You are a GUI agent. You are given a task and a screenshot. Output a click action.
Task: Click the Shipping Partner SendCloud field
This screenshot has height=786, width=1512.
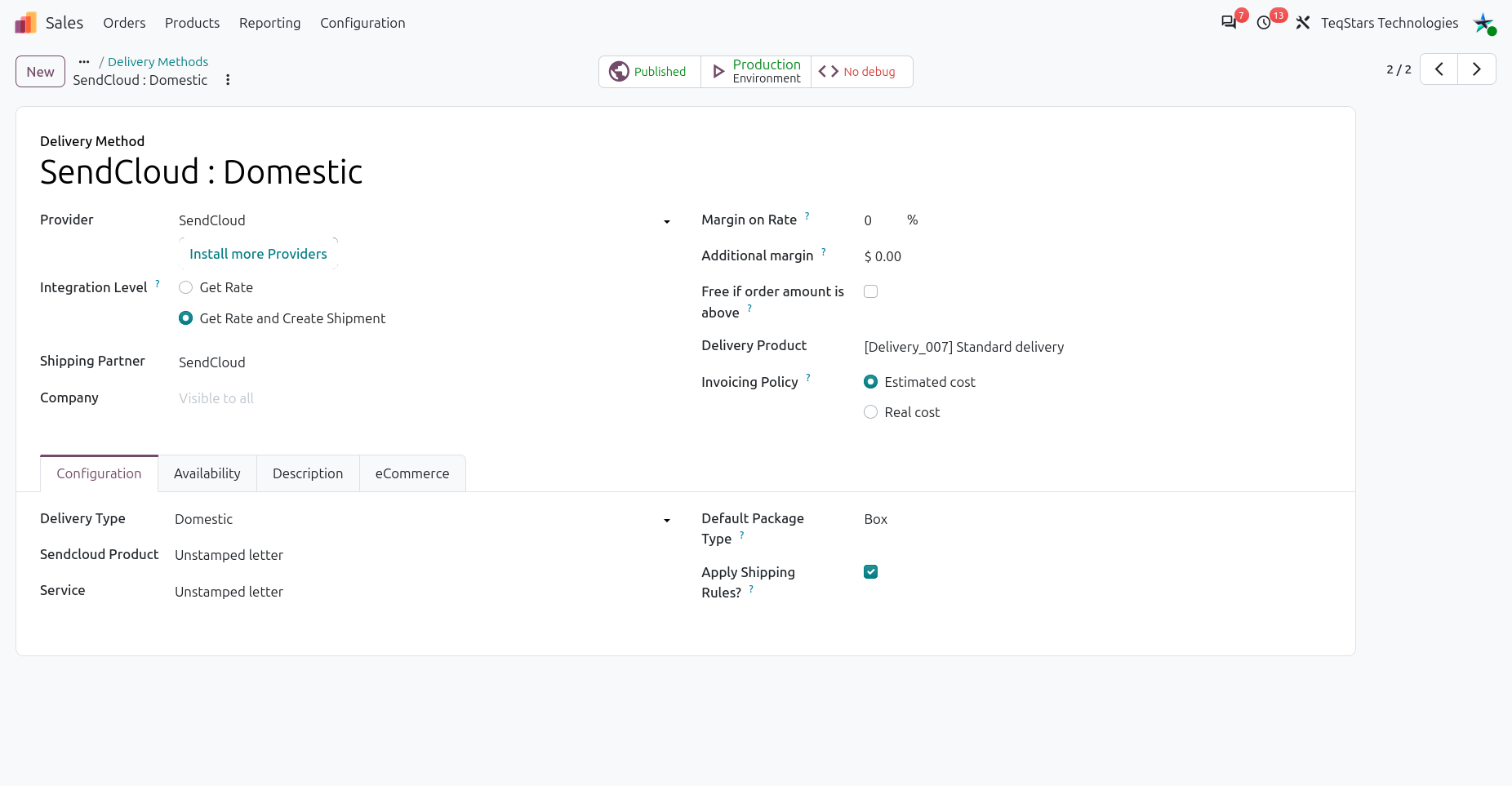click(x=424, y=362)
